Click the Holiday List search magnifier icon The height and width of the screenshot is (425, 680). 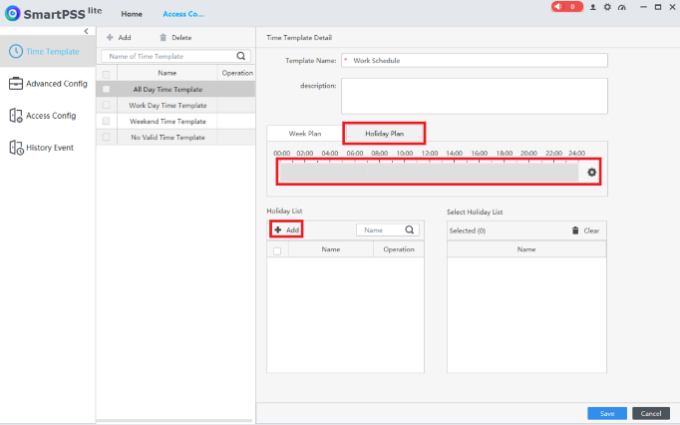[x=409, y=229]
